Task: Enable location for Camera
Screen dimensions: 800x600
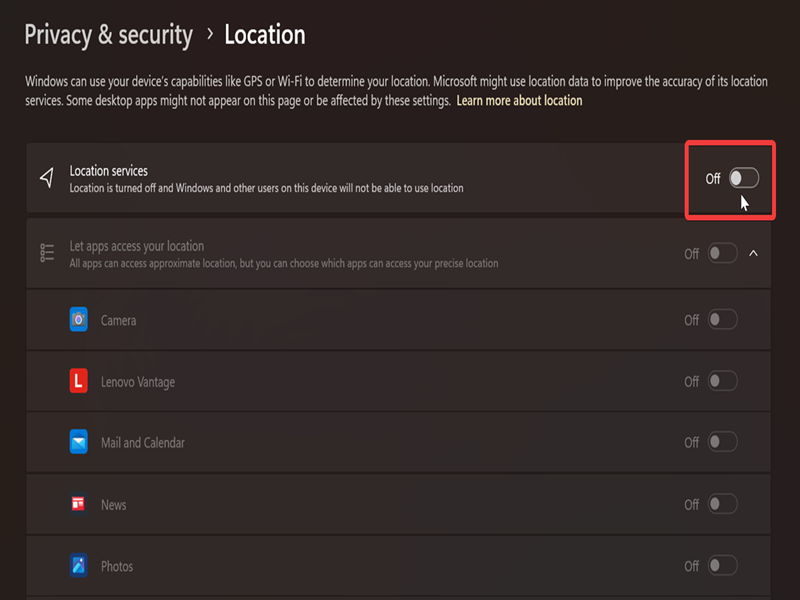Action: point(722,320)
